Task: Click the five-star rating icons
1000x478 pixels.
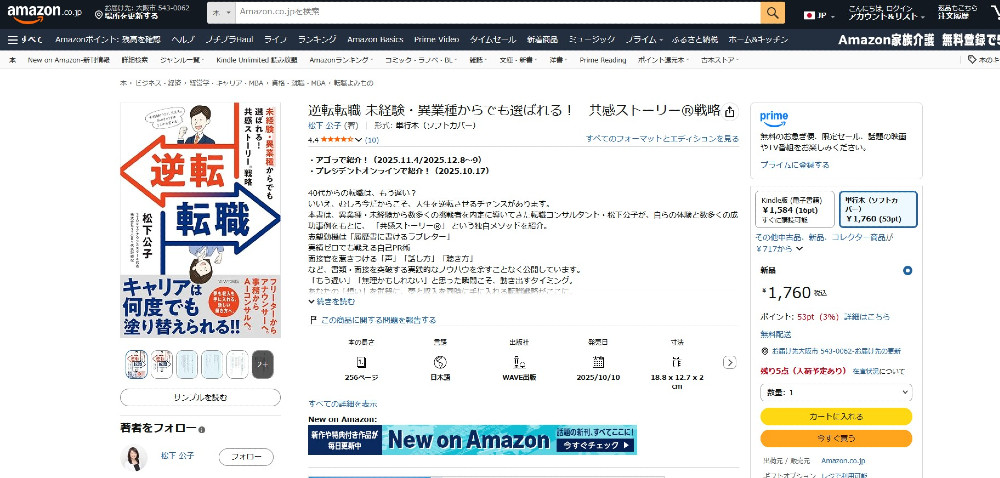Action: 335,139
